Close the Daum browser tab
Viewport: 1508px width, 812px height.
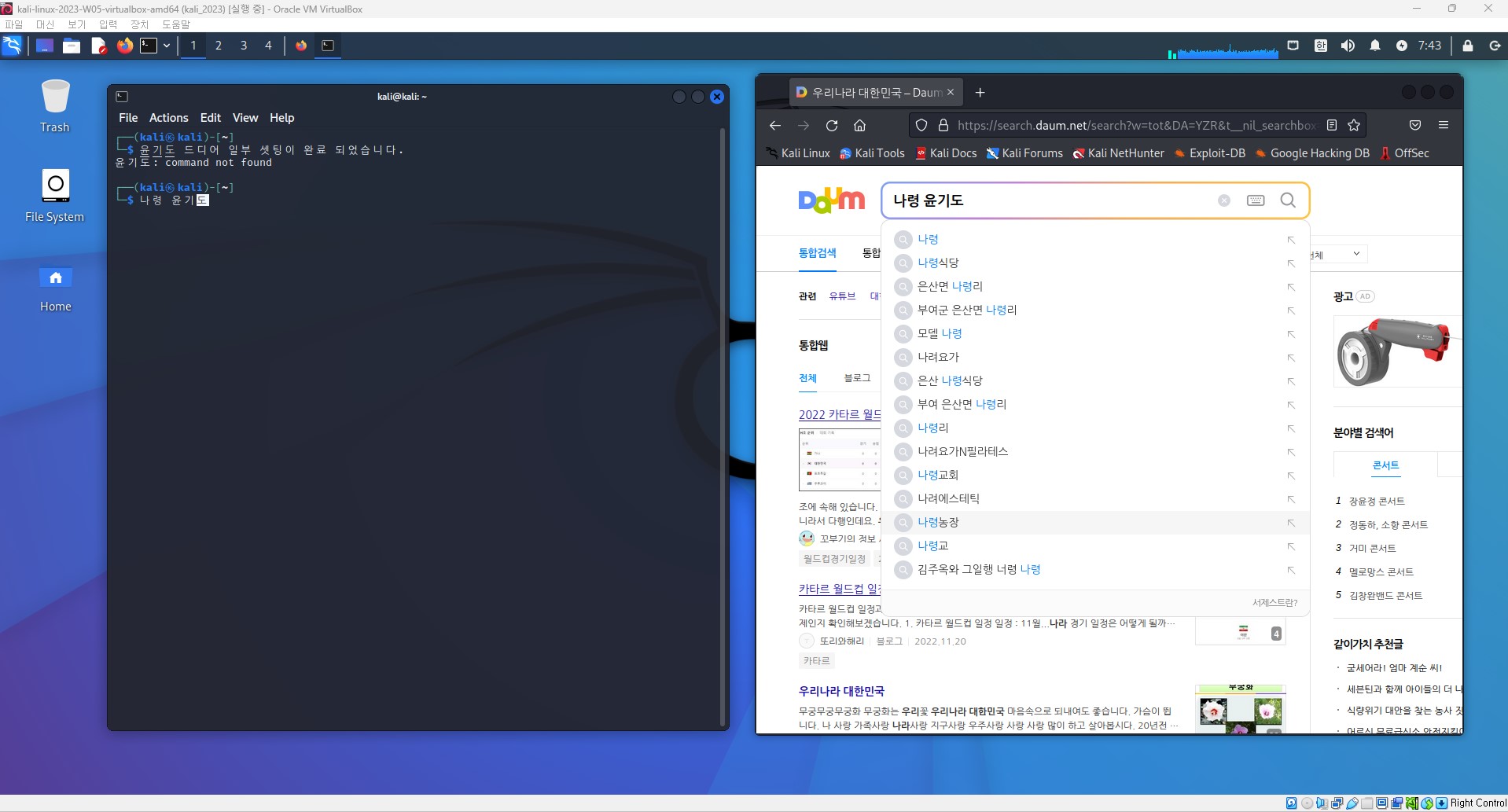951,93
